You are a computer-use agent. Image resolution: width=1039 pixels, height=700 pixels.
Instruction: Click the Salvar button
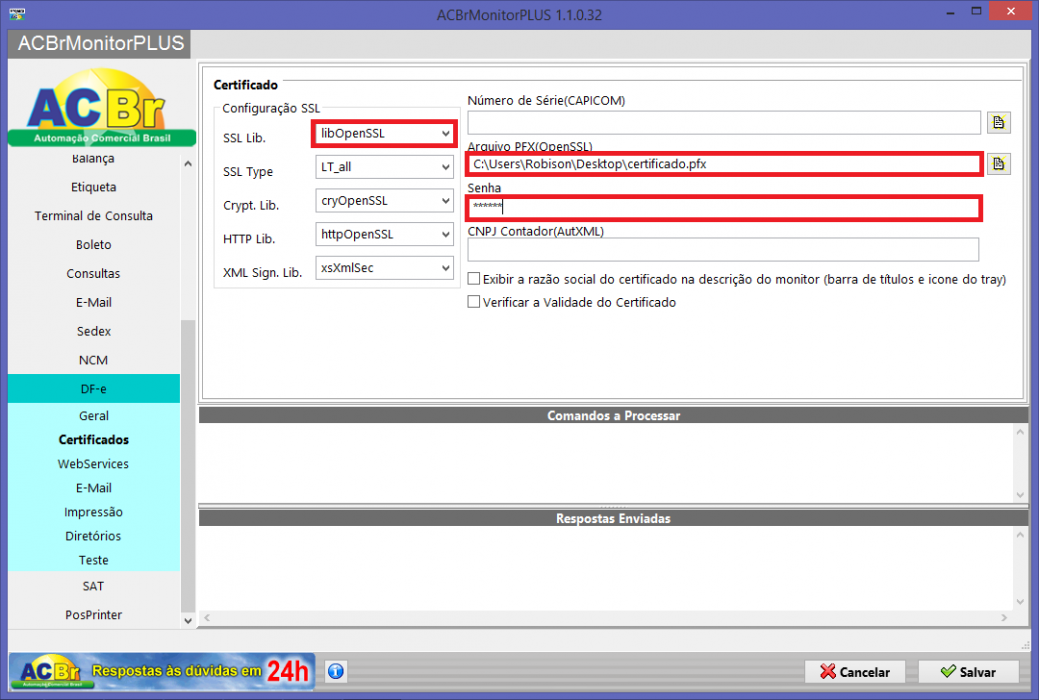click(968, 672)
